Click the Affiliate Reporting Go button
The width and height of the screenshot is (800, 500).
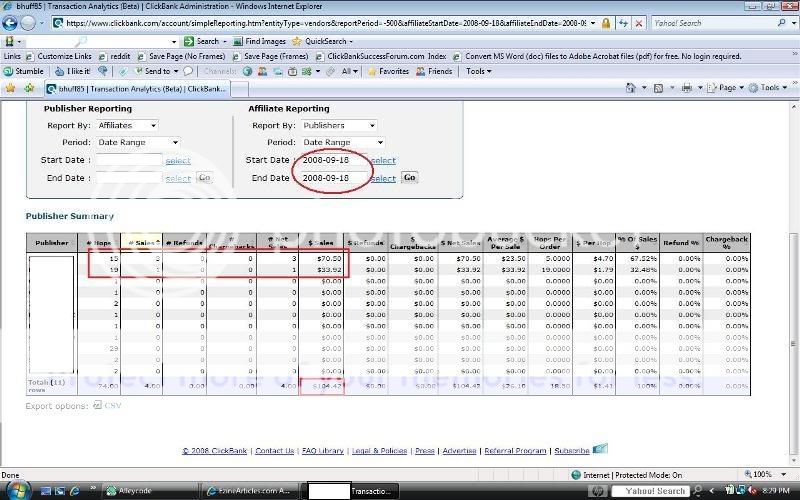point(410,178)
